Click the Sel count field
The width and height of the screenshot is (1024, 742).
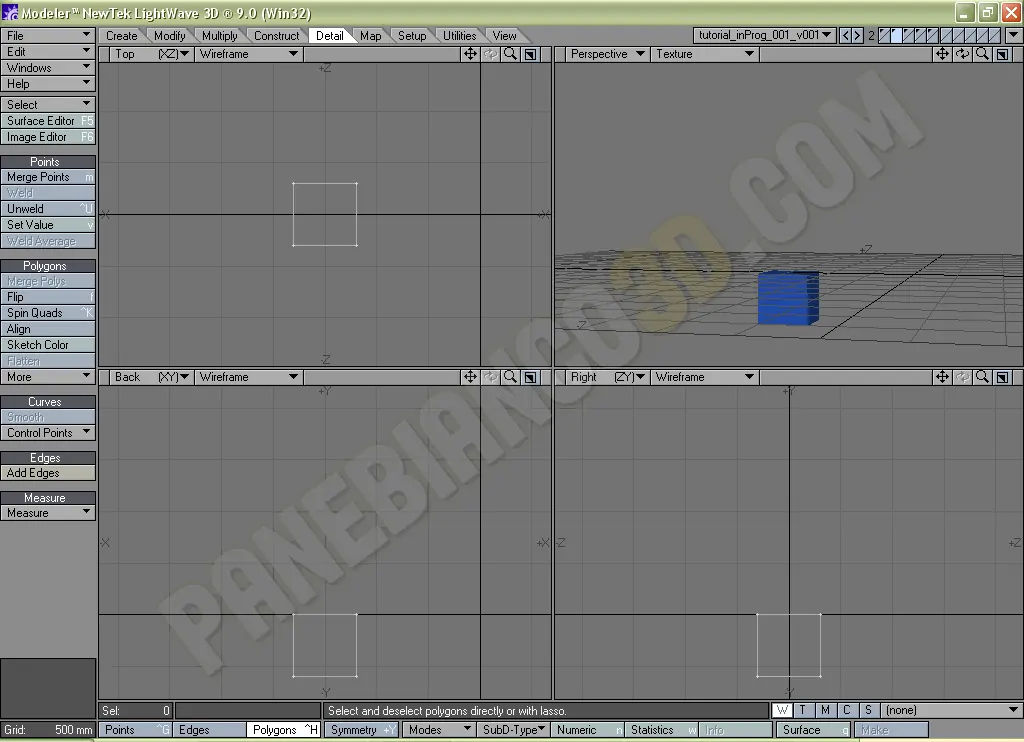136,710
